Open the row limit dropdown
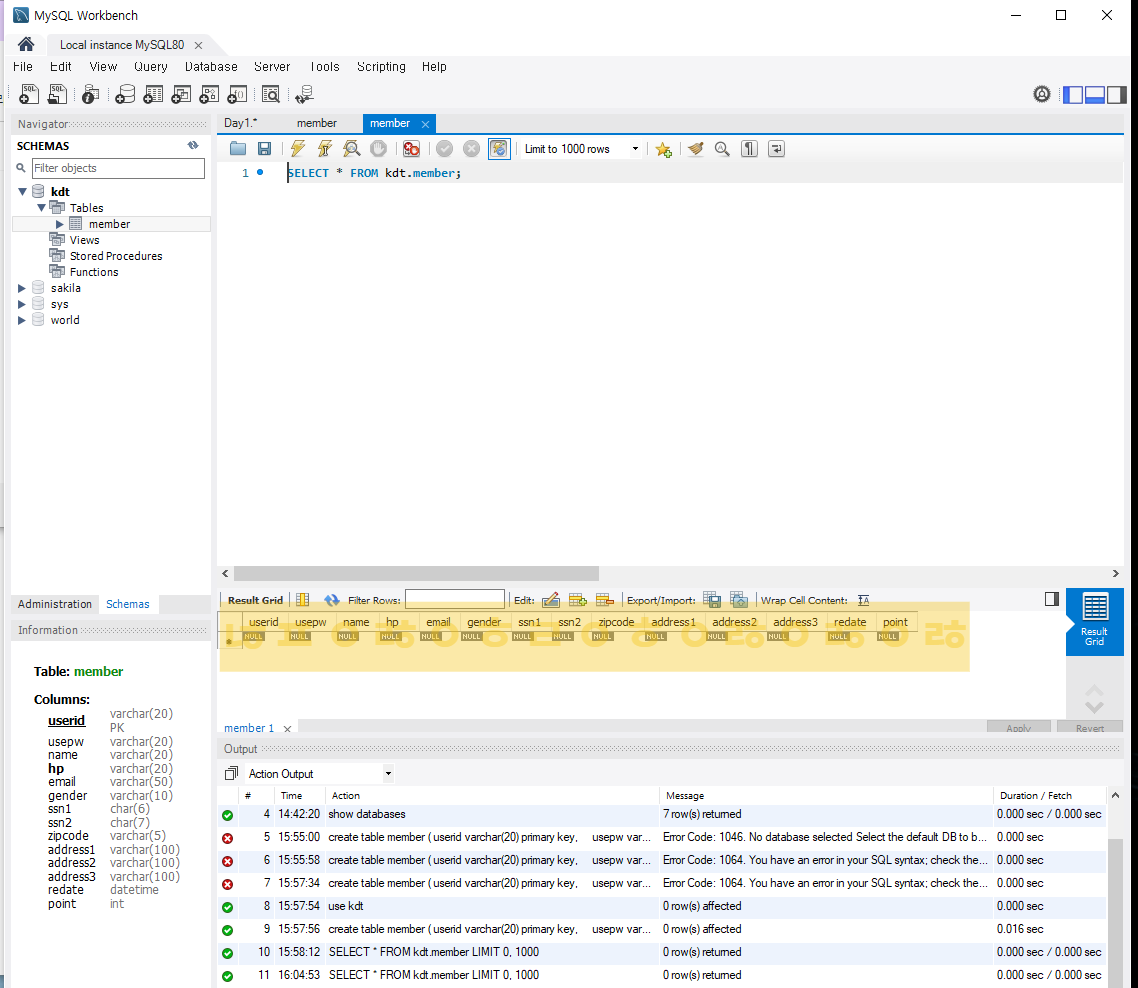This screenshot has width=1138, height=988. [635, 149]
